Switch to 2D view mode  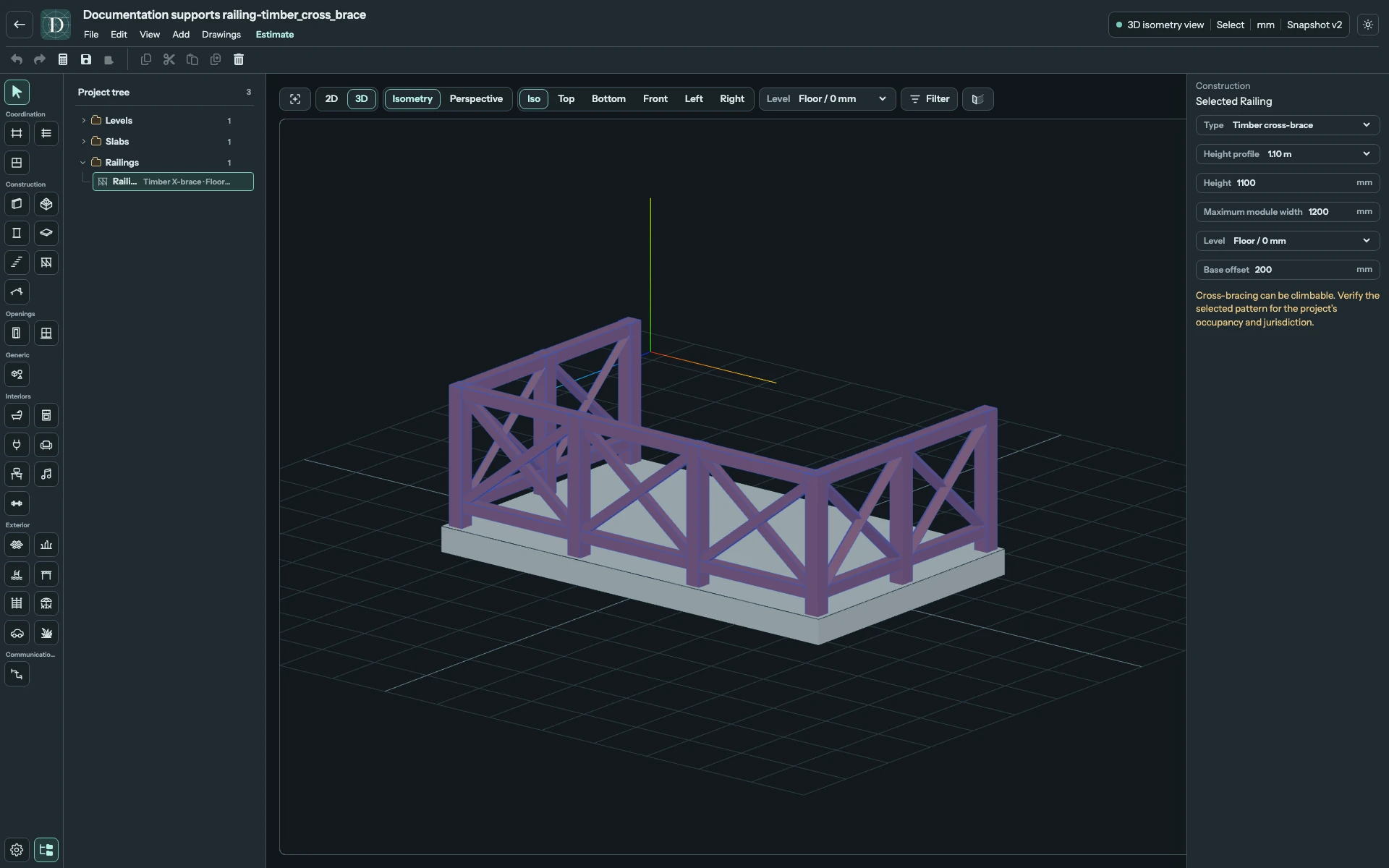pyautogui.click(x=331, y=99)
